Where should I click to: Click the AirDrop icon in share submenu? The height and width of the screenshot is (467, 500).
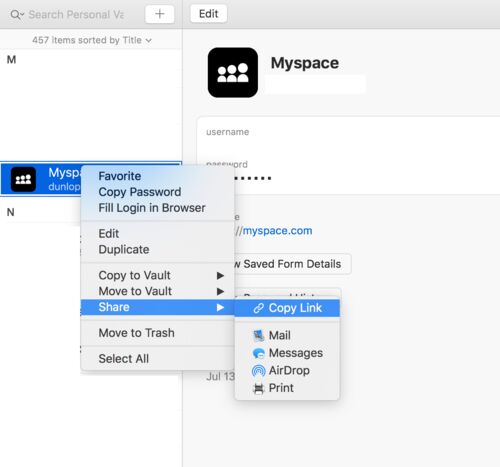pos(258,371)
